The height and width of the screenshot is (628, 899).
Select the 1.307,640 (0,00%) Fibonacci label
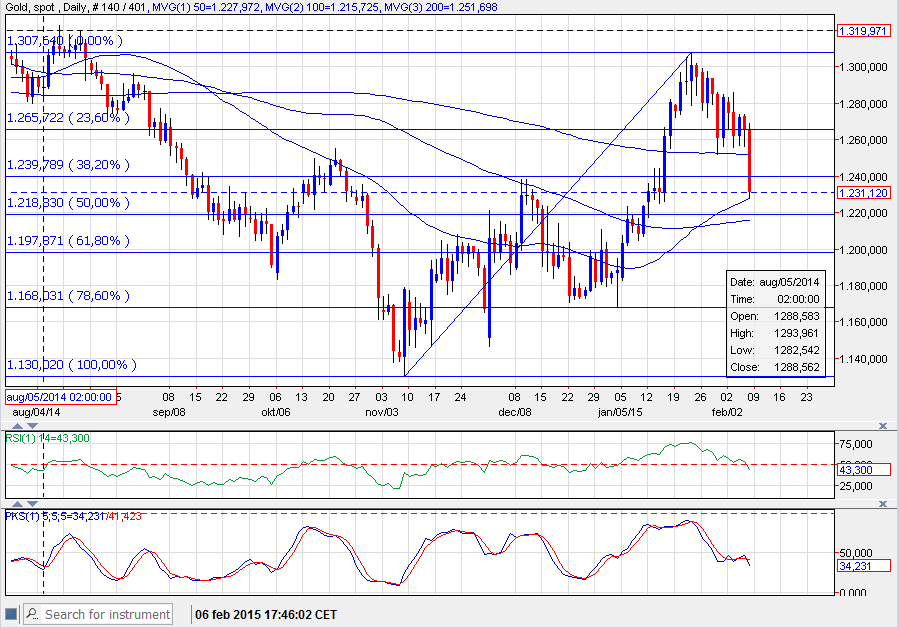pos(64,41)
